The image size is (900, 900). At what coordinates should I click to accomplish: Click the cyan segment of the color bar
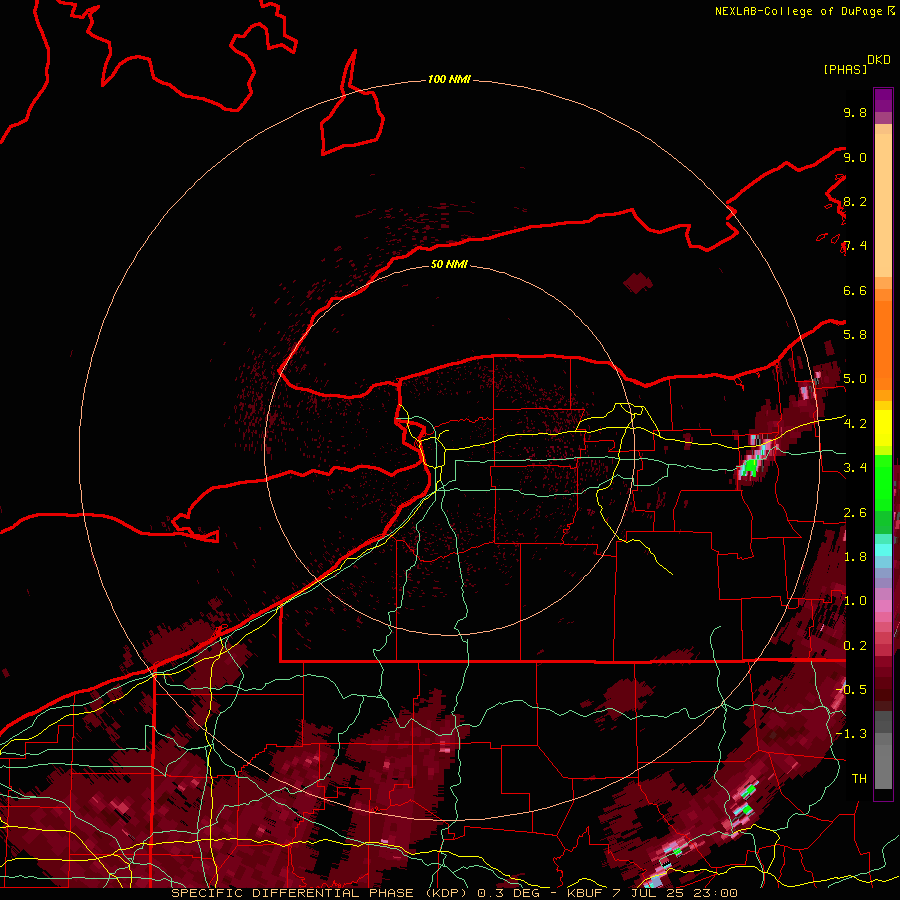click(x=883, y=549)
